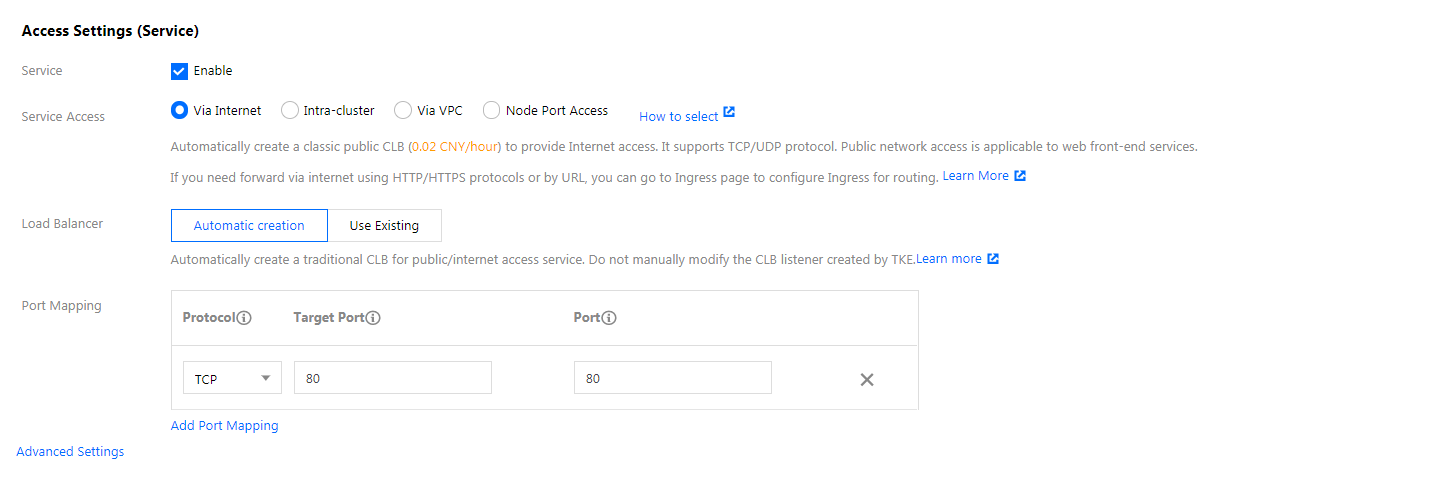Click external link icon after Ingress Learn More

1020,176
